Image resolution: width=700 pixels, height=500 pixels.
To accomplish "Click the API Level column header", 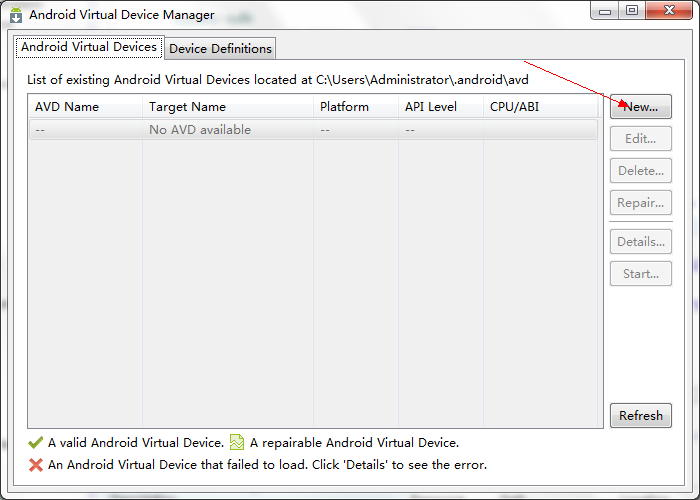I will pos(441,107).
